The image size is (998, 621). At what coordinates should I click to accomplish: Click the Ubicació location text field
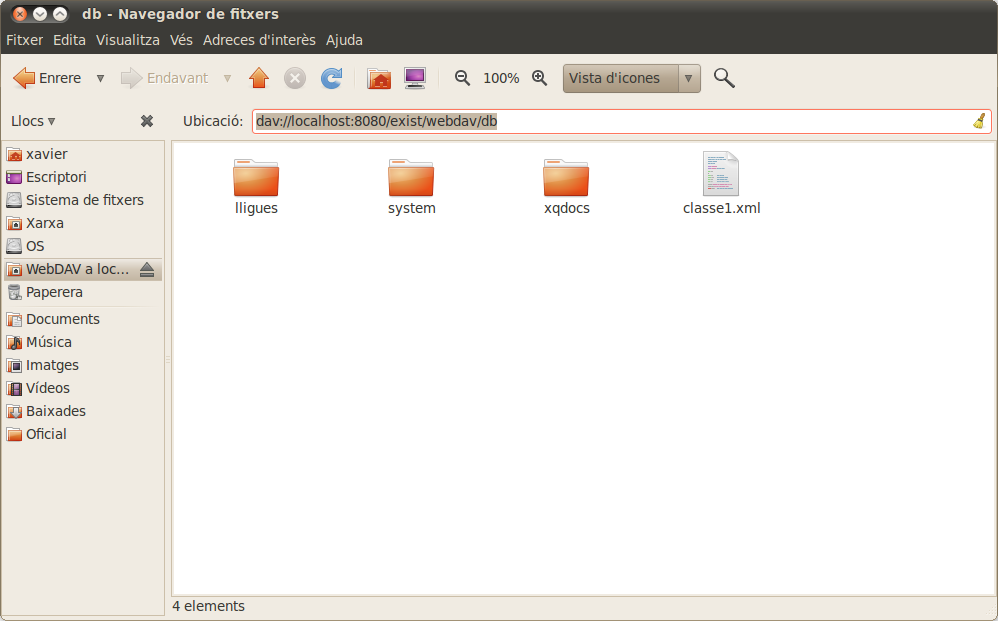(x=620, y=121)
